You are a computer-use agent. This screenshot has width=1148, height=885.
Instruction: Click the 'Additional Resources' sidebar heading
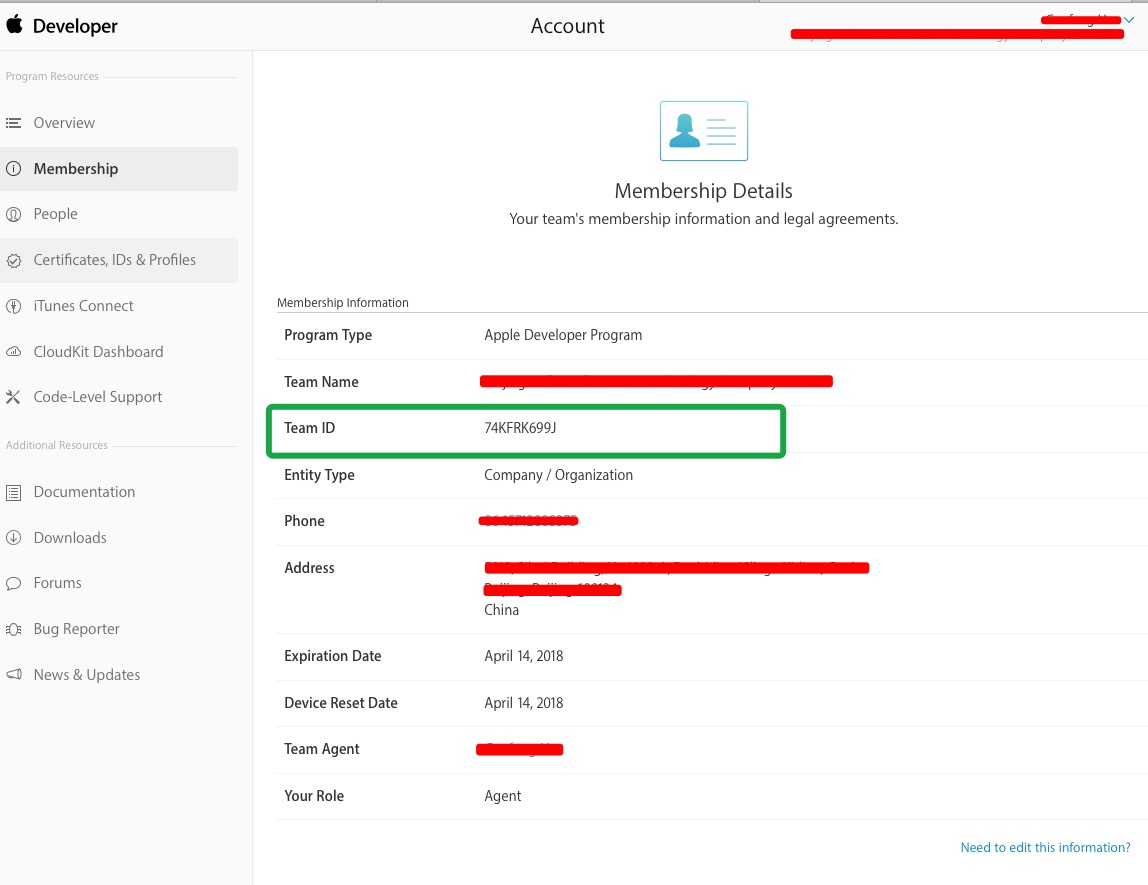tap(57, 445)
